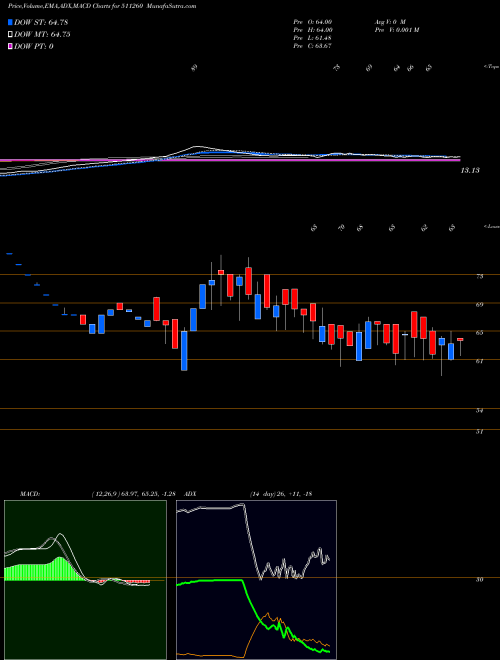Click the 61 price axis label

click(x=479, y=361)
